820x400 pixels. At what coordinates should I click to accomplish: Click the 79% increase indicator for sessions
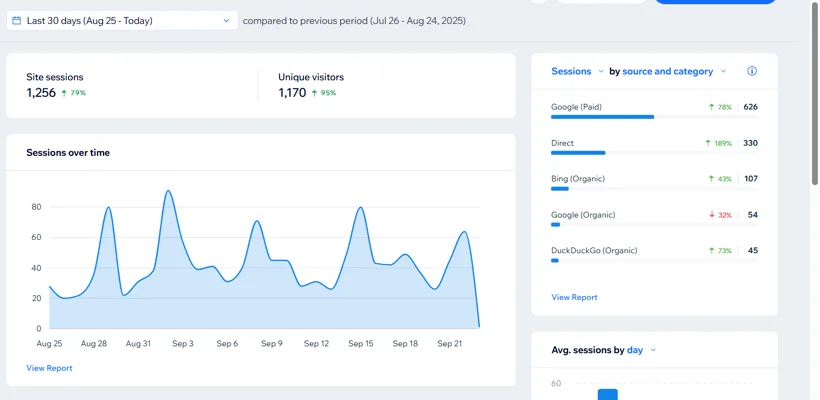coord(73,93)
